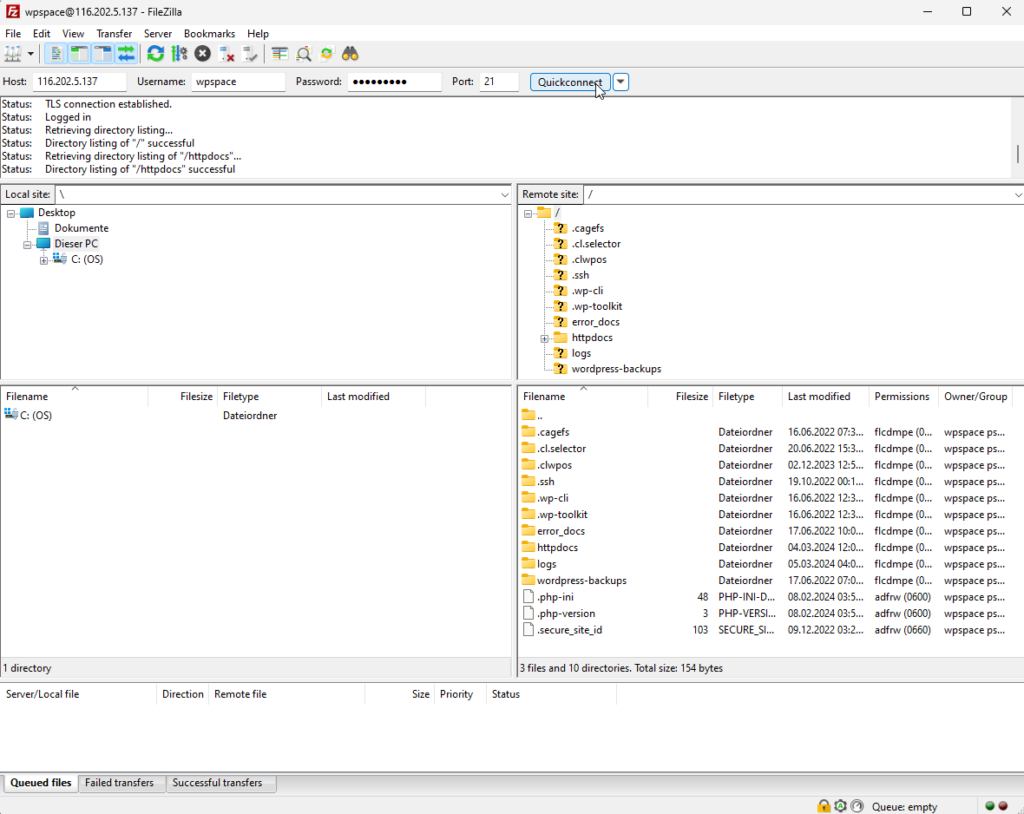Toggle synchronized browsing
Viewport: 1024px width, 814px height.
point(327,54)
